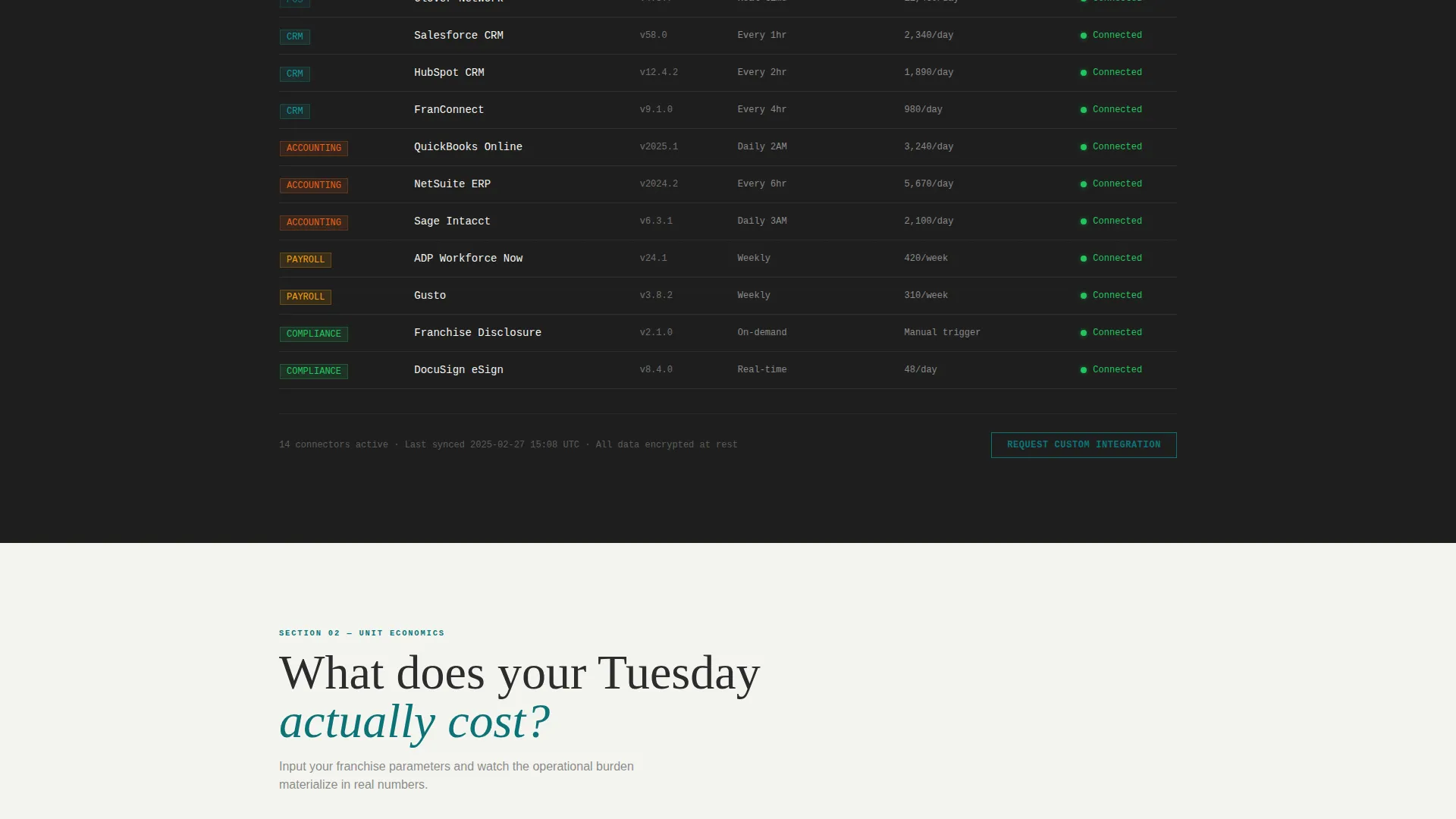Click the 'actually cost?' heading text
This screenshot has height=819, width=1456.
pos(414,722)
